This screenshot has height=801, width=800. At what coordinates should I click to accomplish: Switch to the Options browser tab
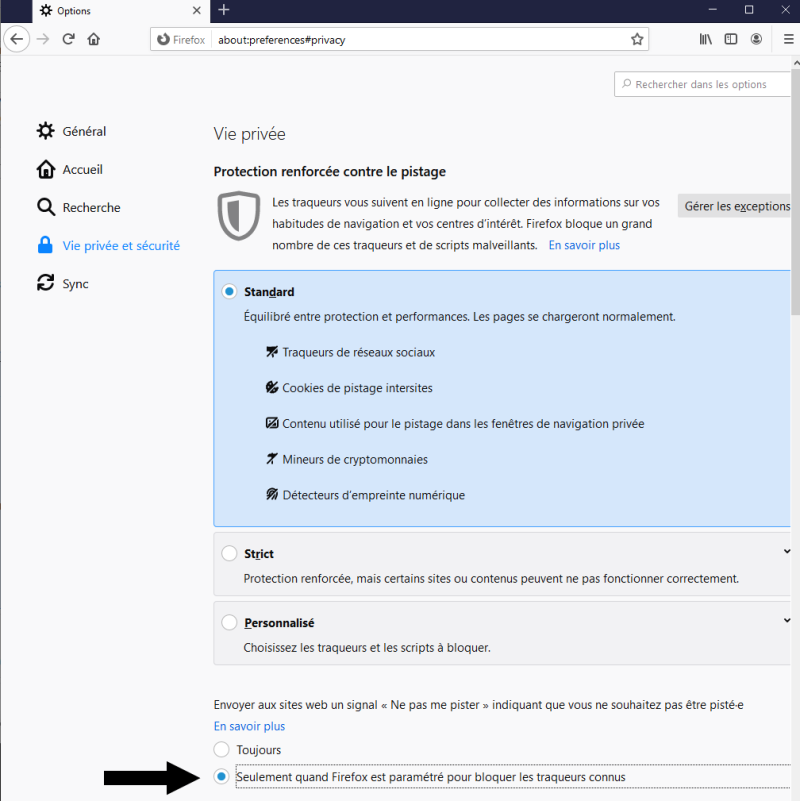pos(121,11)
